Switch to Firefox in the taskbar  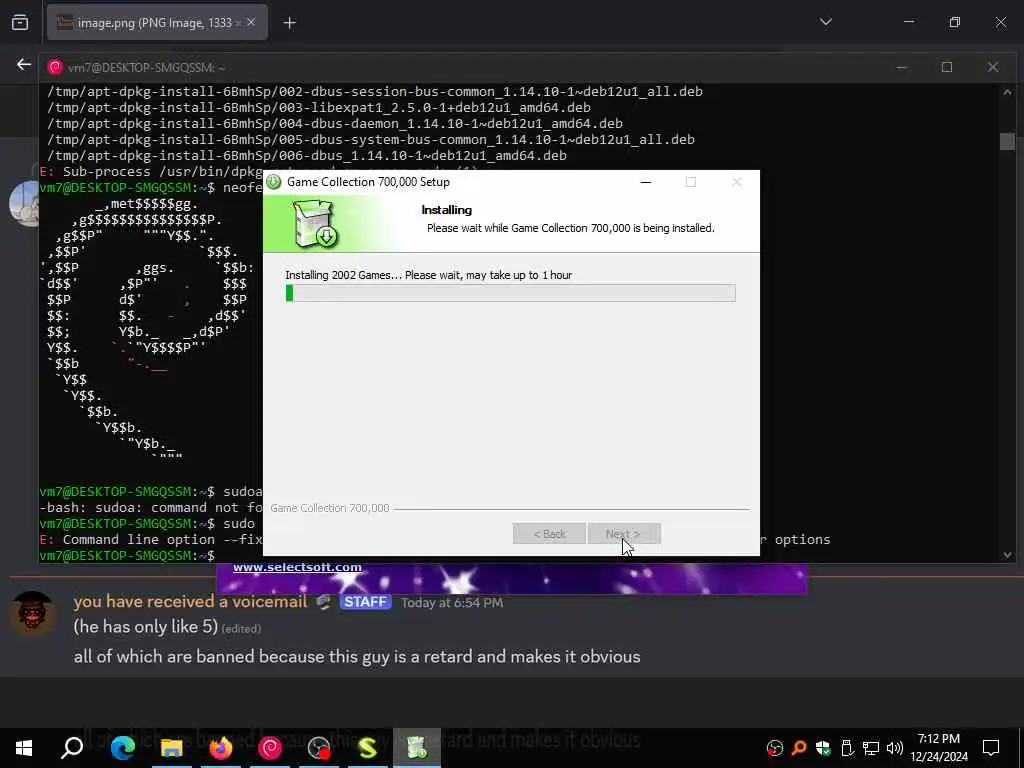click(221, 747)
